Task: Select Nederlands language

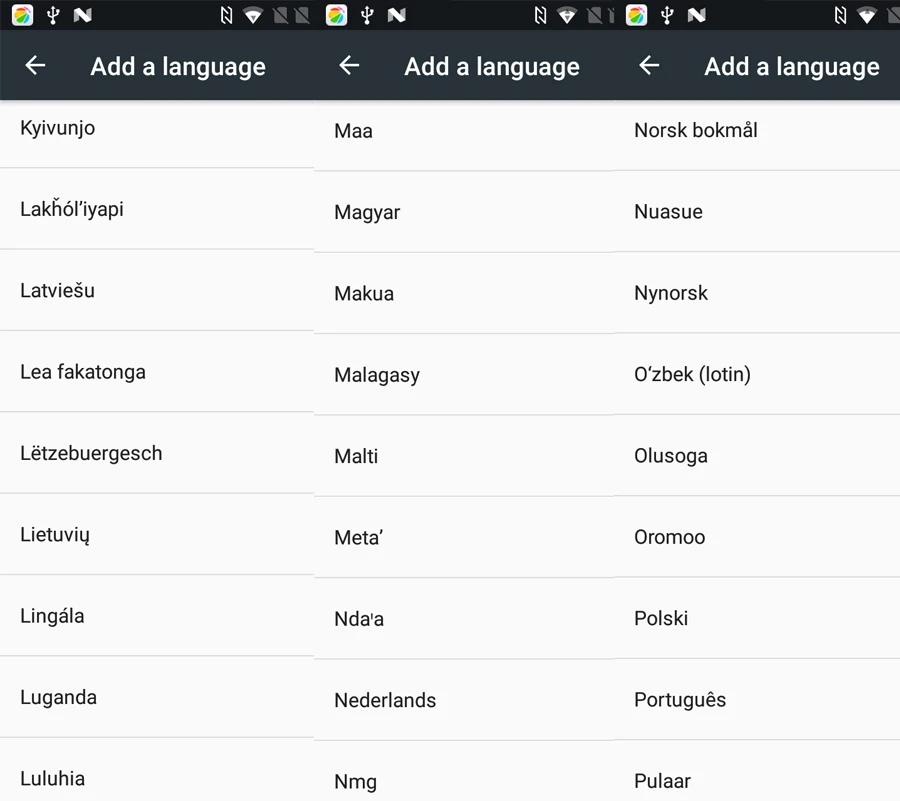Action: 464,701
